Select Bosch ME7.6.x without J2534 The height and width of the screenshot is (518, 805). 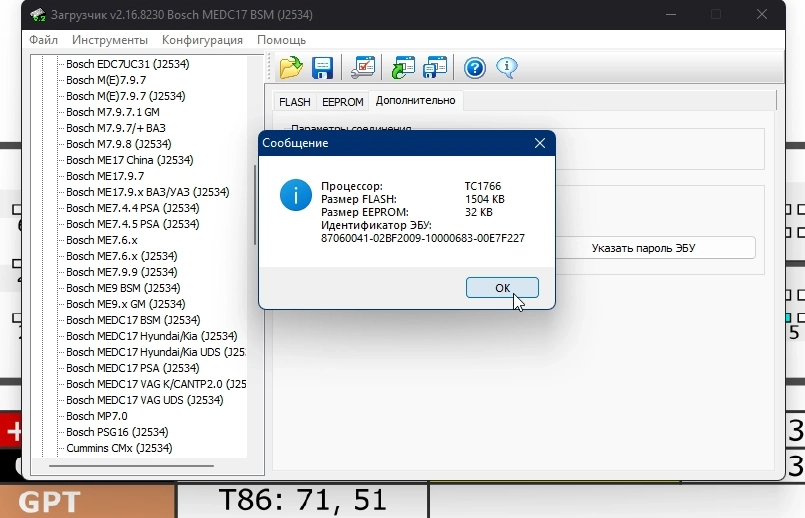click(102, 240)
